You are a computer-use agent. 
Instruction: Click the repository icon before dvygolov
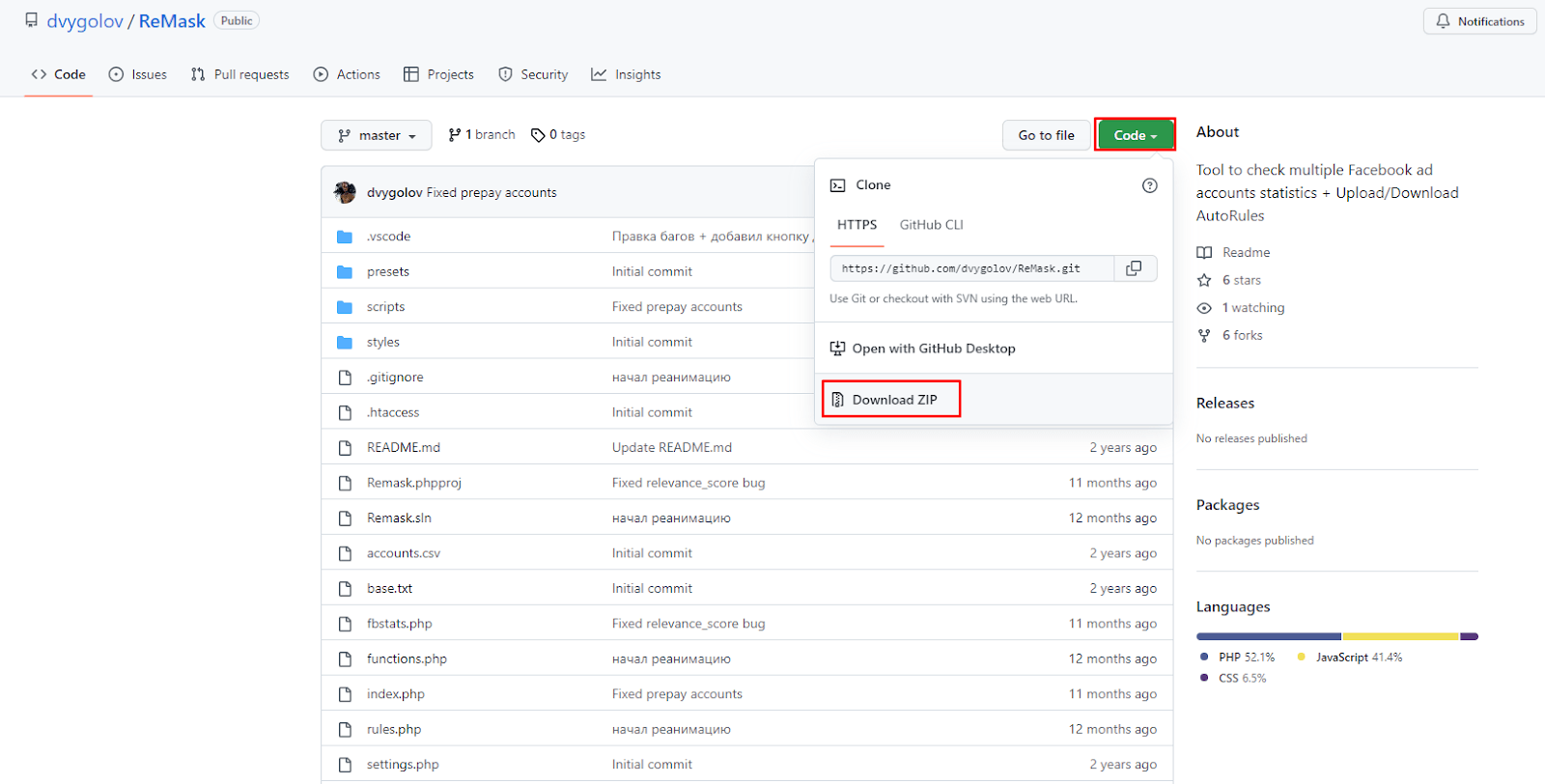pyautogui.click(x=32, y=20)
